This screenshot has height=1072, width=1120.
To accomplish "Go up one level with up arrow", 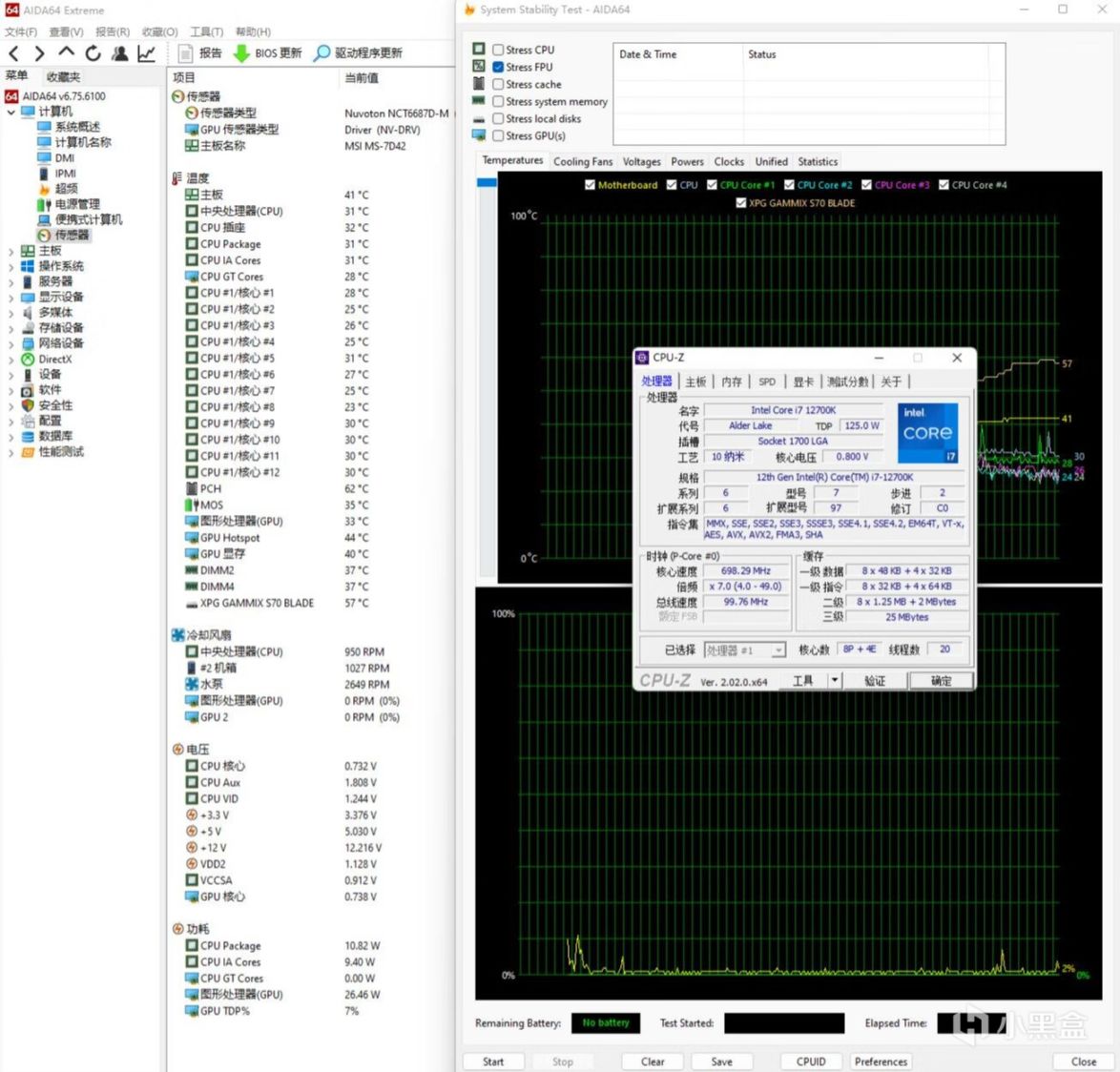I will (x=66, y=53).
